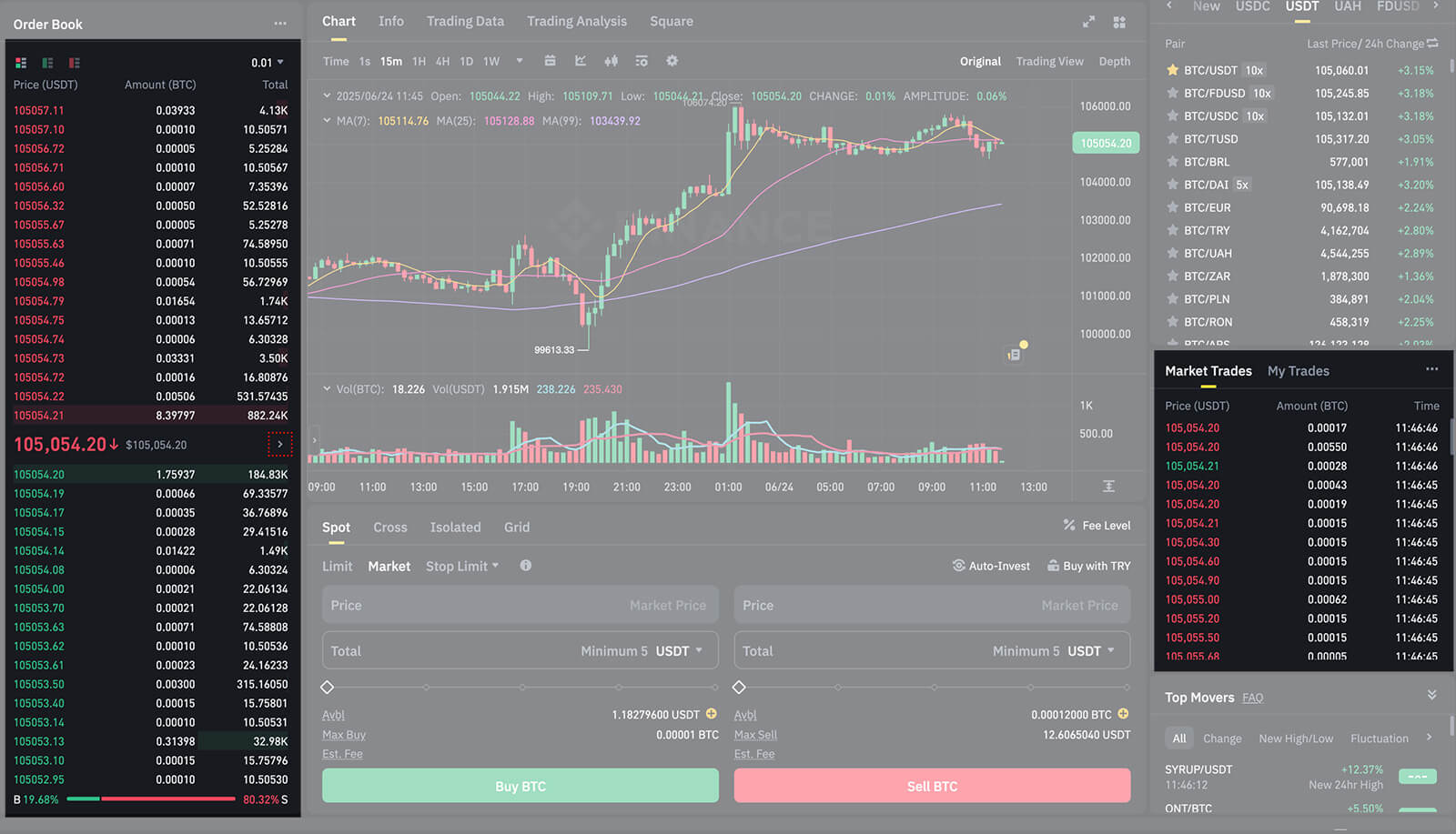Click the Fee Level percent icon

click(x=1069, y=526)
